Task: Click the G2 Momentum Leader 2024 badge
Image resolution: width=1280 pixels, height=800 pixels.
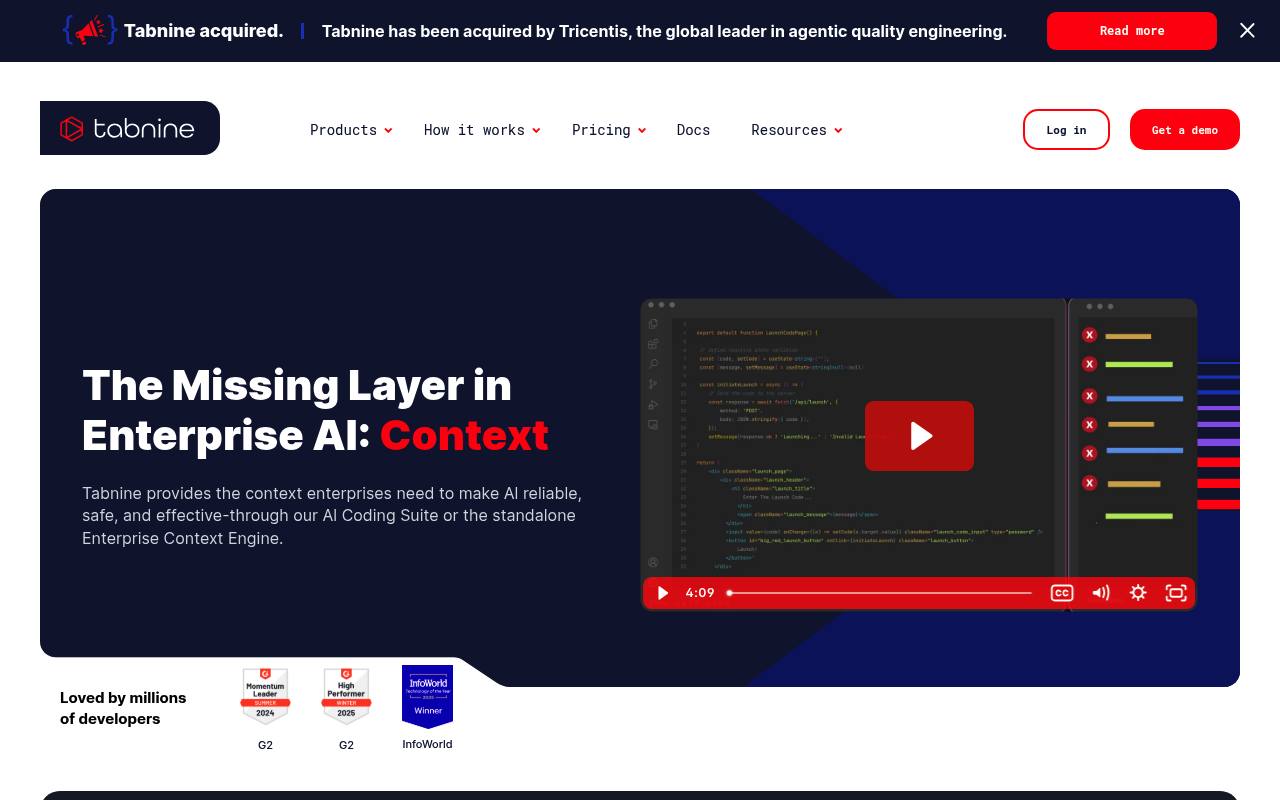Action: 265,696
